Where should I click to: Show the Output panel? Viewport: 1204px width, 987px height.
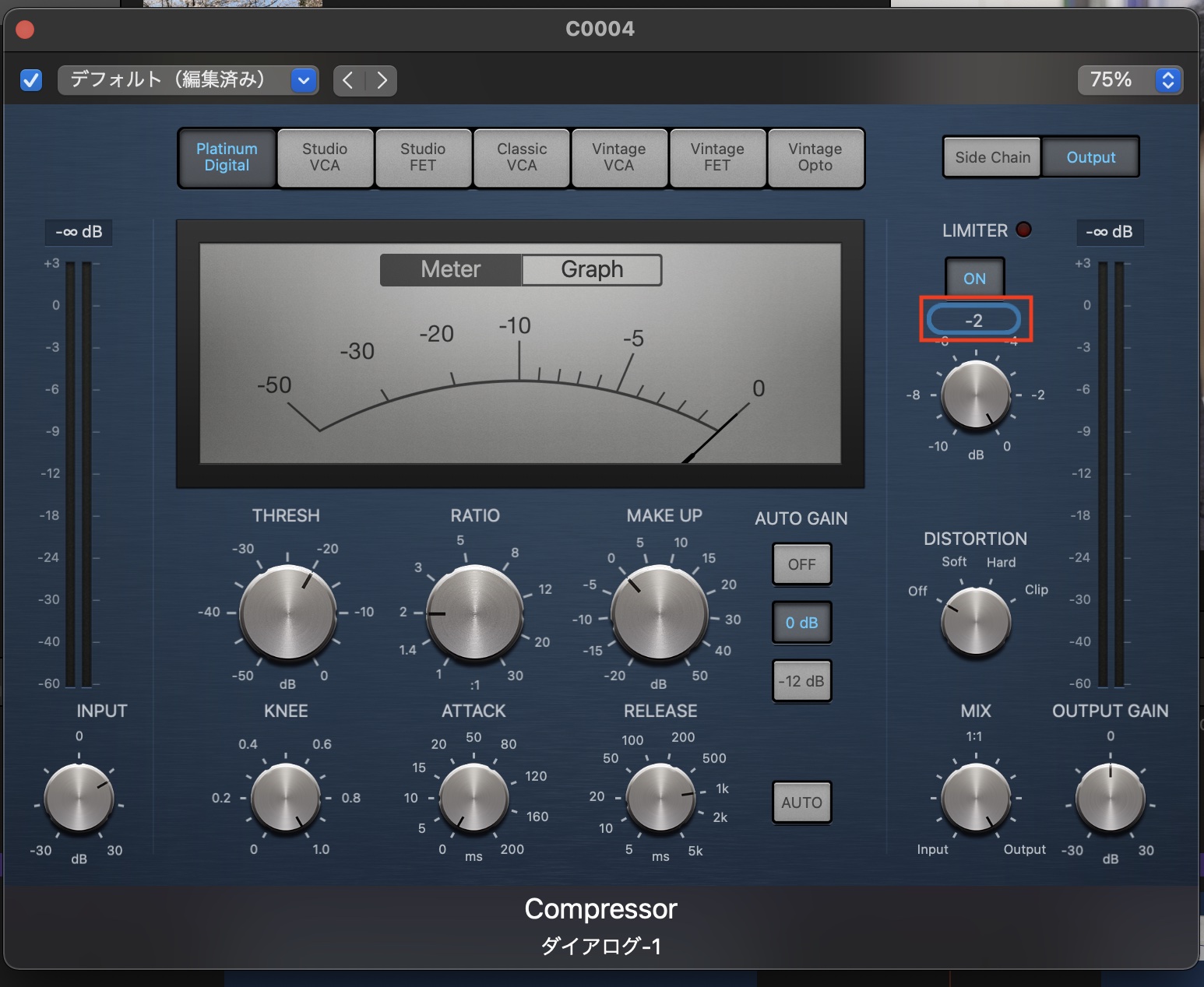[1090, 157]
